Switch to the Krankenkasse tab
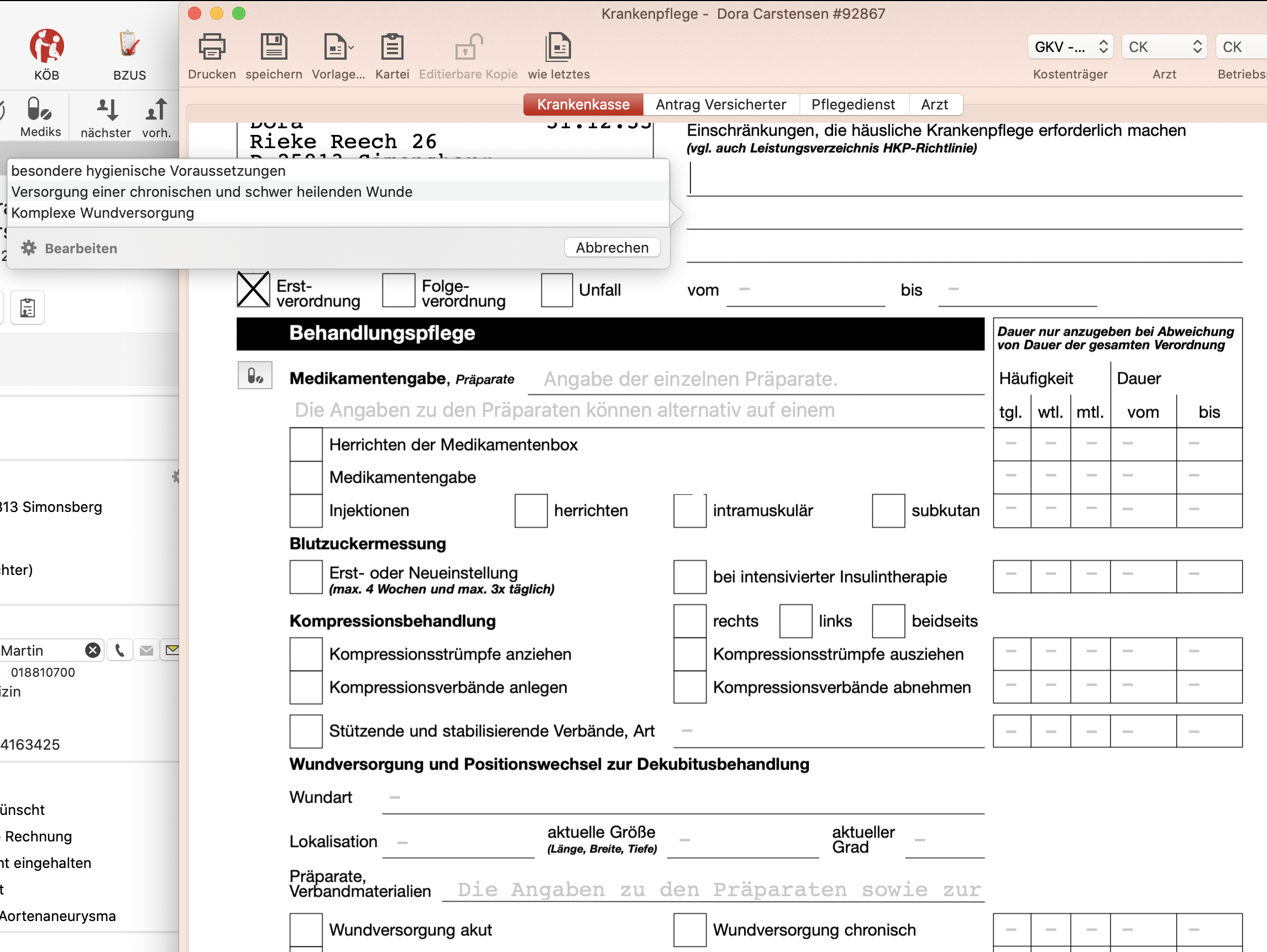This screenshot has width=1267, height=952. tap(583, 104)
